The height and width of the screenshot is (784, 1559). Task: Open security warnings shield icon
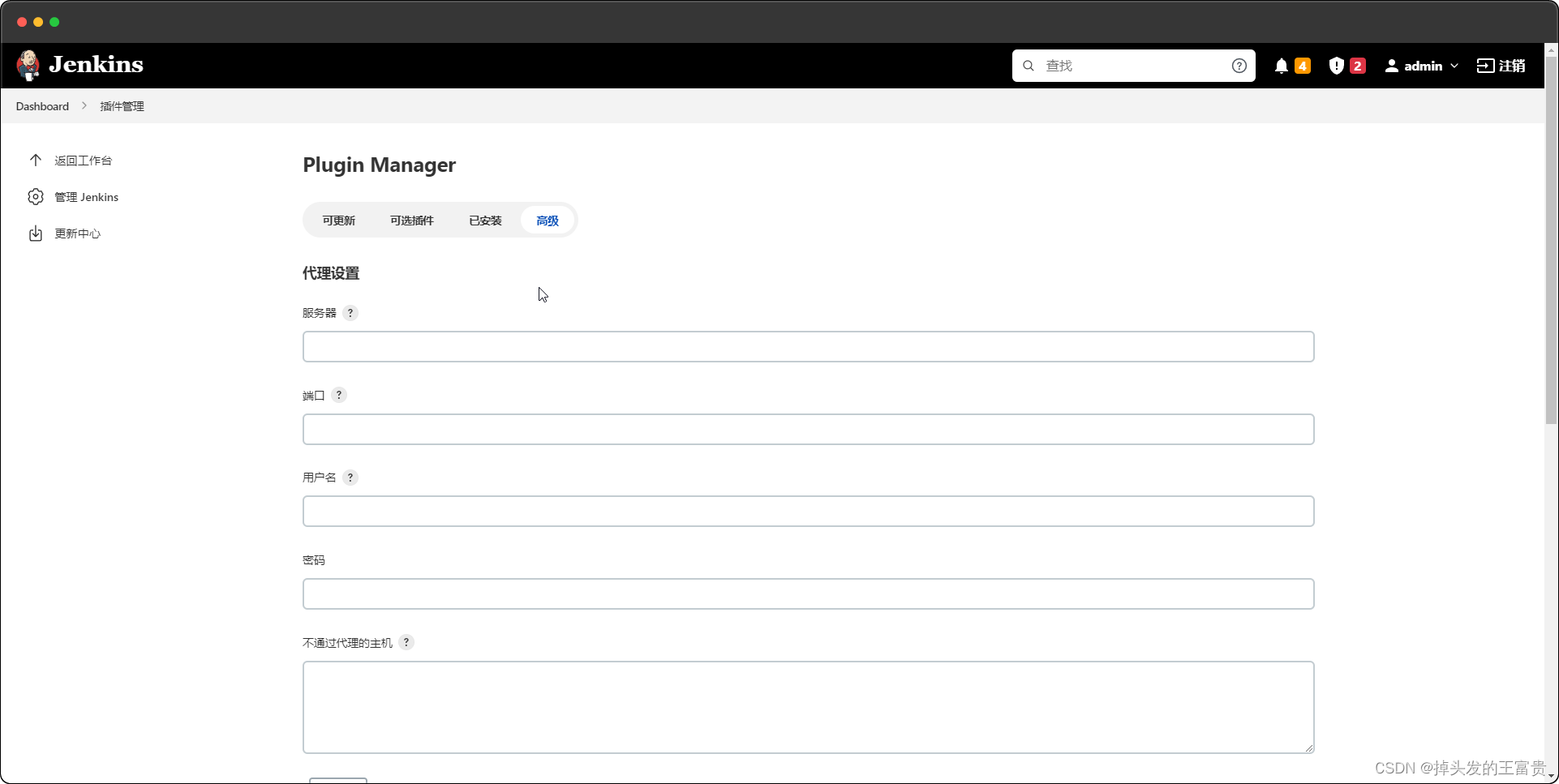click(1337, 66)
